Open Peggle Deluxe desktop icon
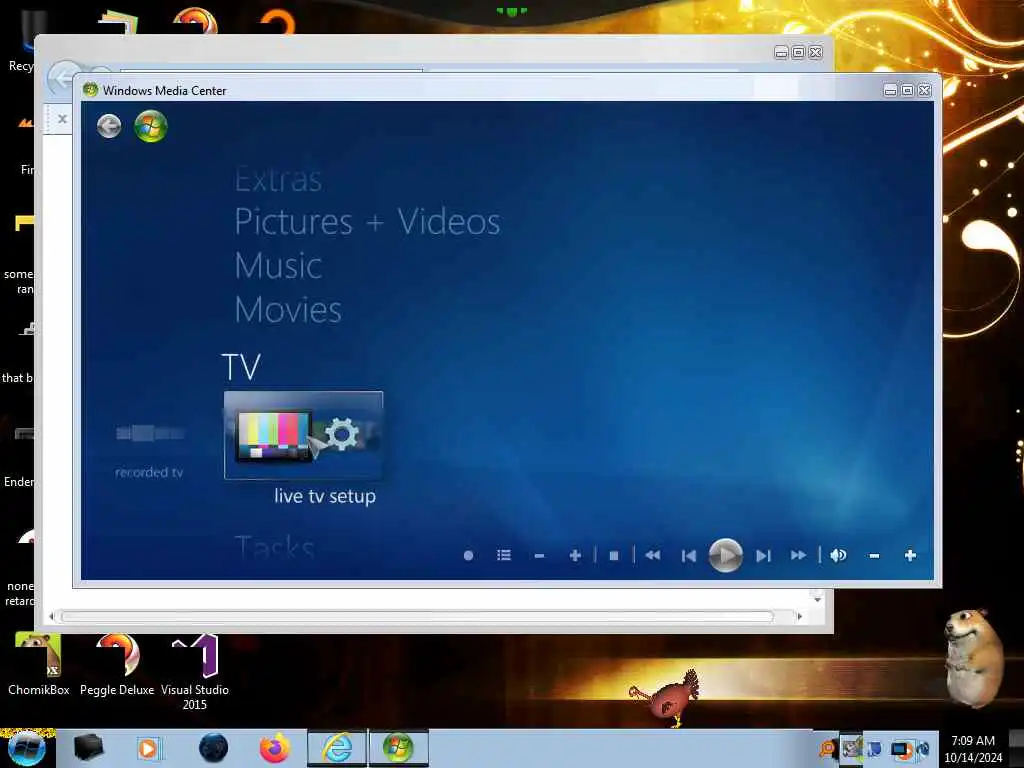 (117, 665)
